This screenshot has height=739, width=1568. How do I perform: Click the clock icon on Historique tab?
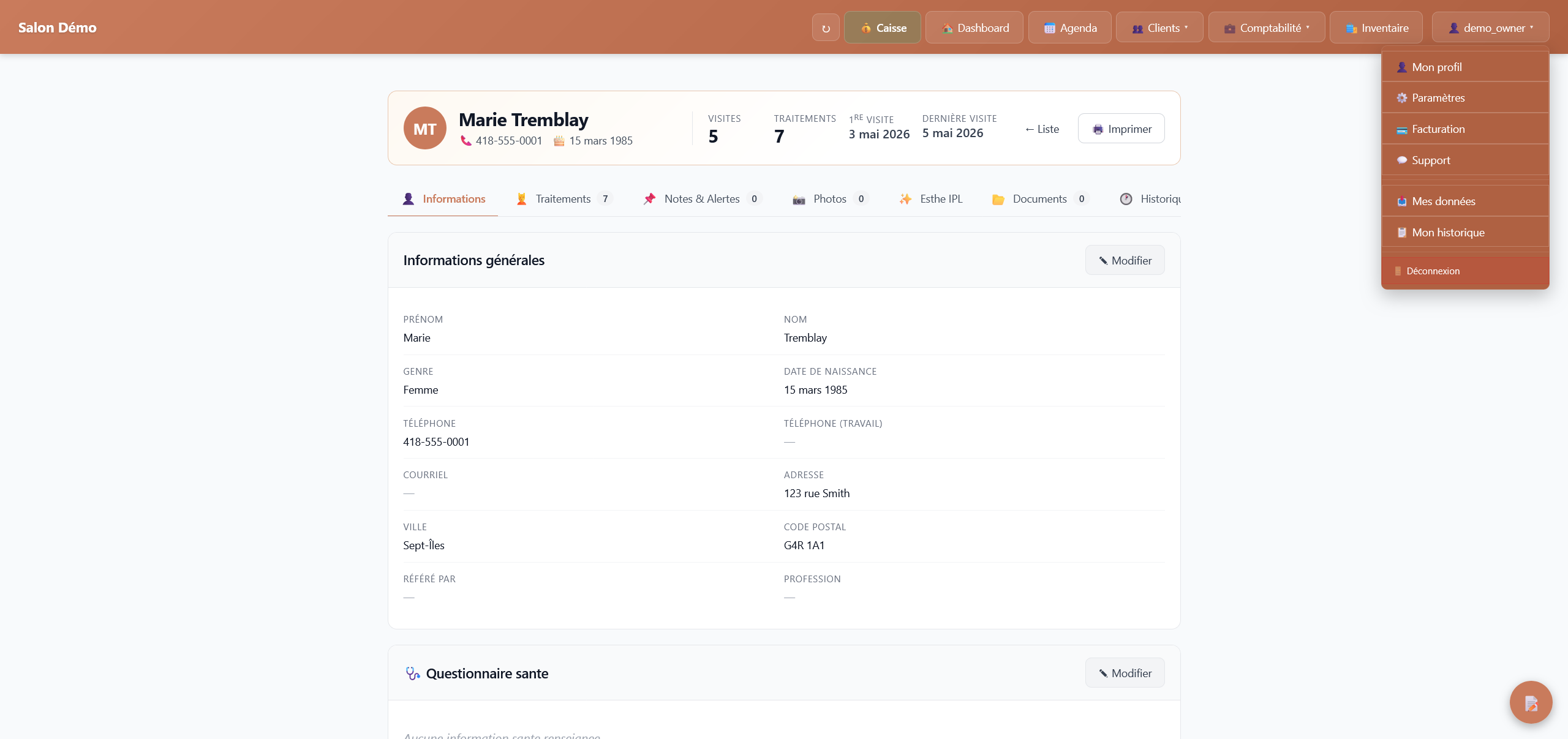(x=1126, y=199)
